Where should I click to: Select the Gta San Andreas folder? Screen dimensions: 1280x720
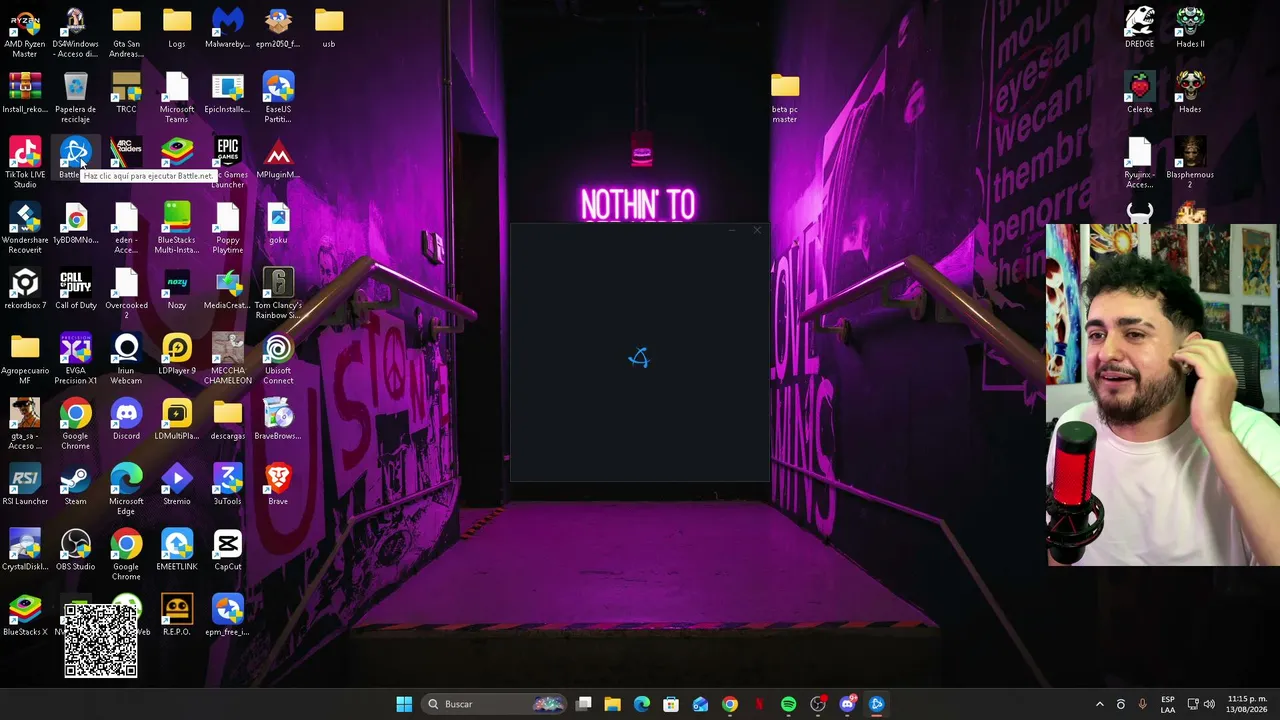126,33
